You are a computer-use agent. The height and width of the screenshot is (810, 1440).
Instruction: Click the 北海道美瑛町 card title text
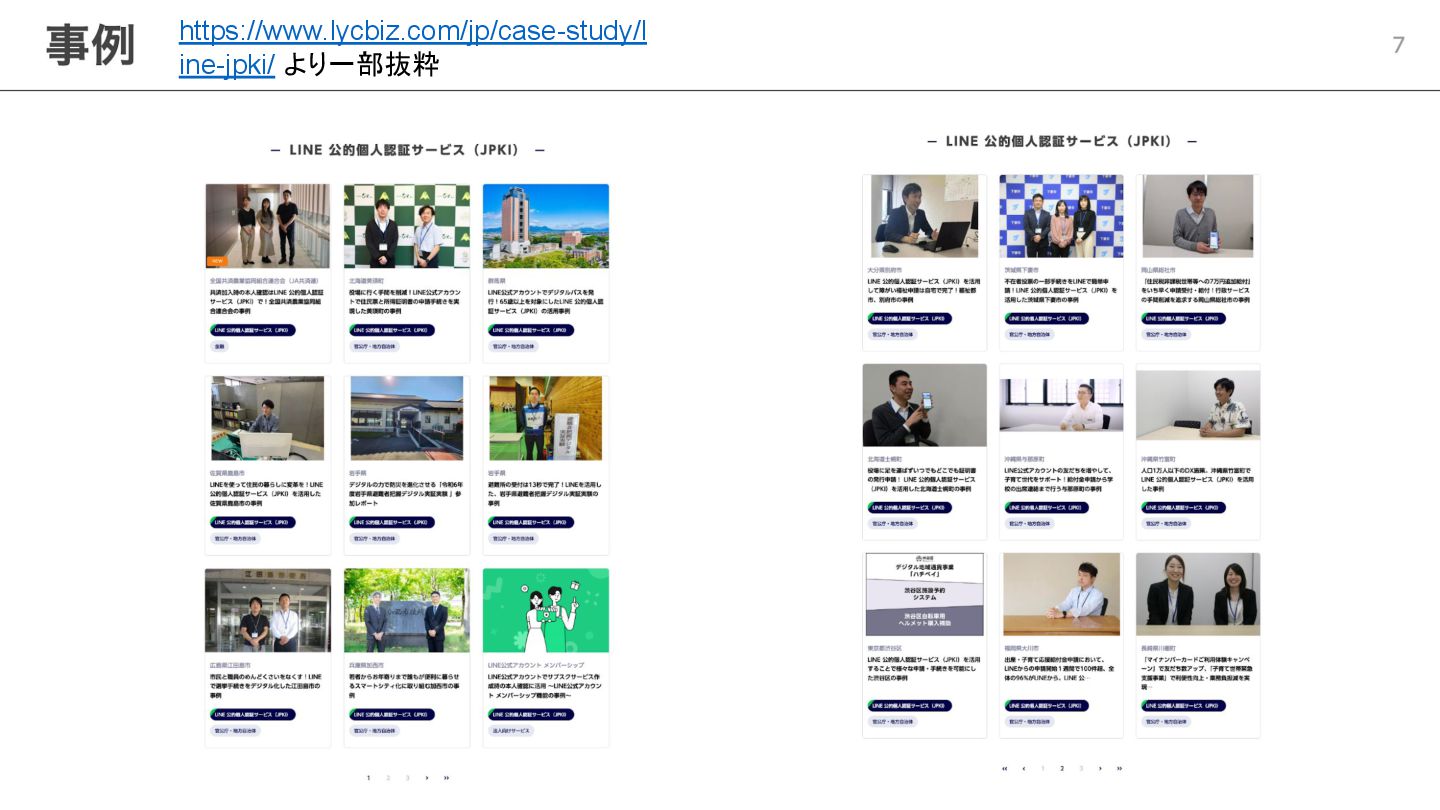[x=406, y=304]
